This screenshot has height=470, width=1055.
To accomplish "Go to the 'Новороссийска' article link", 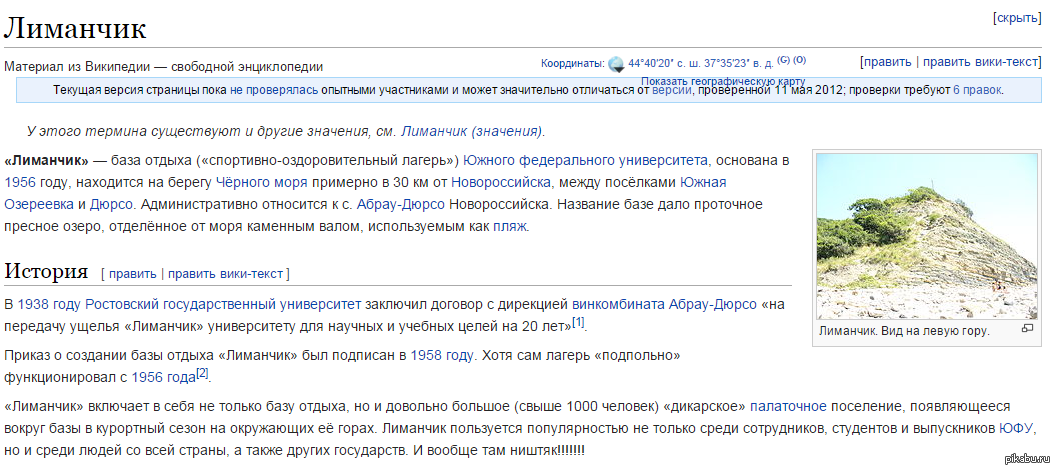I will pos(500,182).
